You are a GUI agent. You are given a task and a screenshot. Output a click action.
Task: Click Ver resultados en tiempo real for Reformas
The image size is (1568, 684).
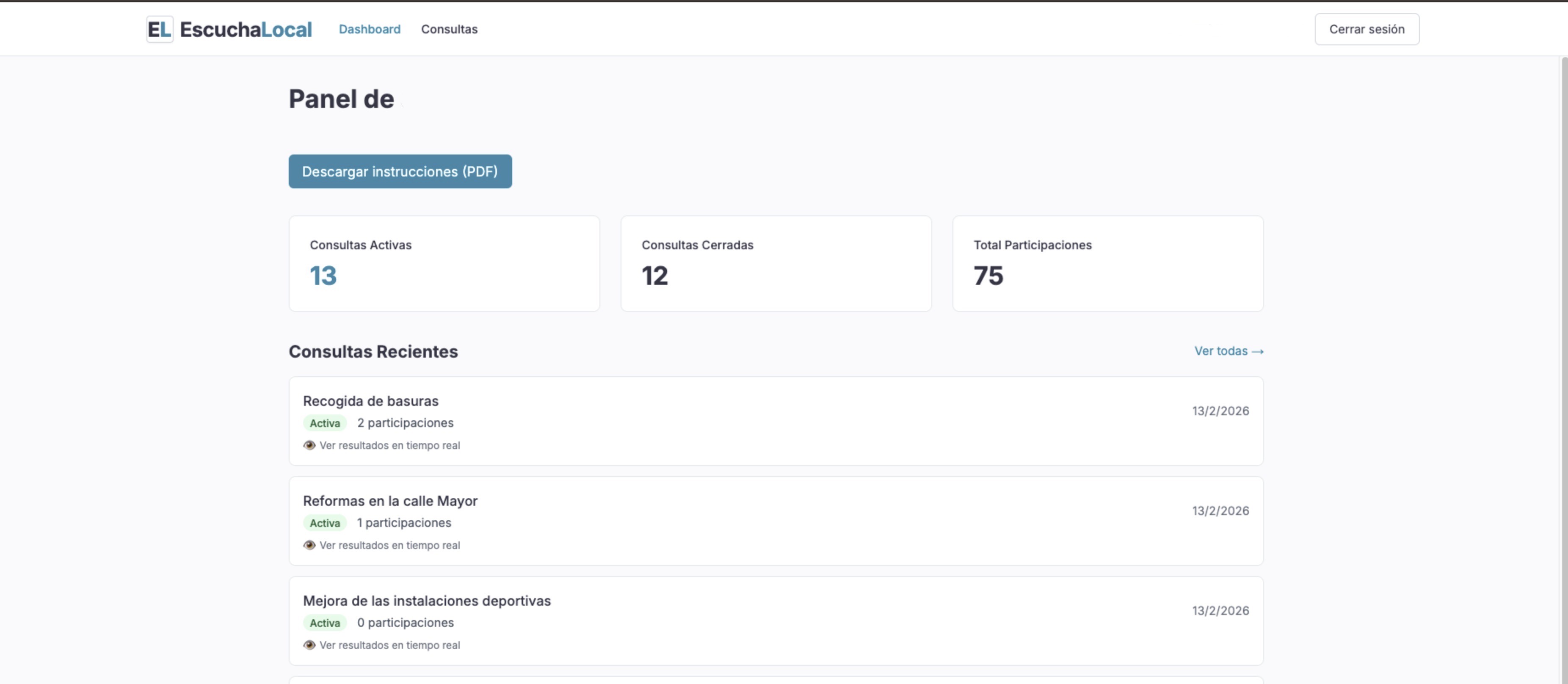coord(389,545)
